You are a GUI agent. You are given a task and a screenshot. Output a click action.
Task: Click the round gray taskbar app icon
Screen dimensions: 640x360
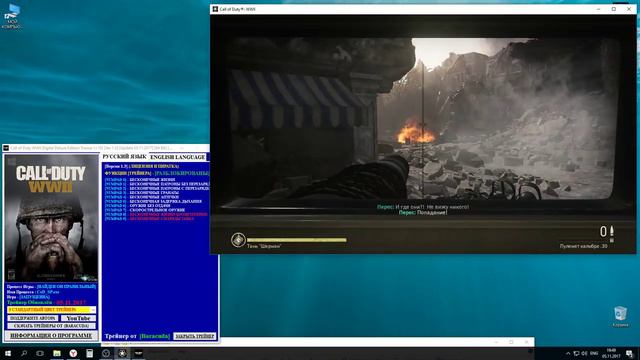(x=106, y=353)
